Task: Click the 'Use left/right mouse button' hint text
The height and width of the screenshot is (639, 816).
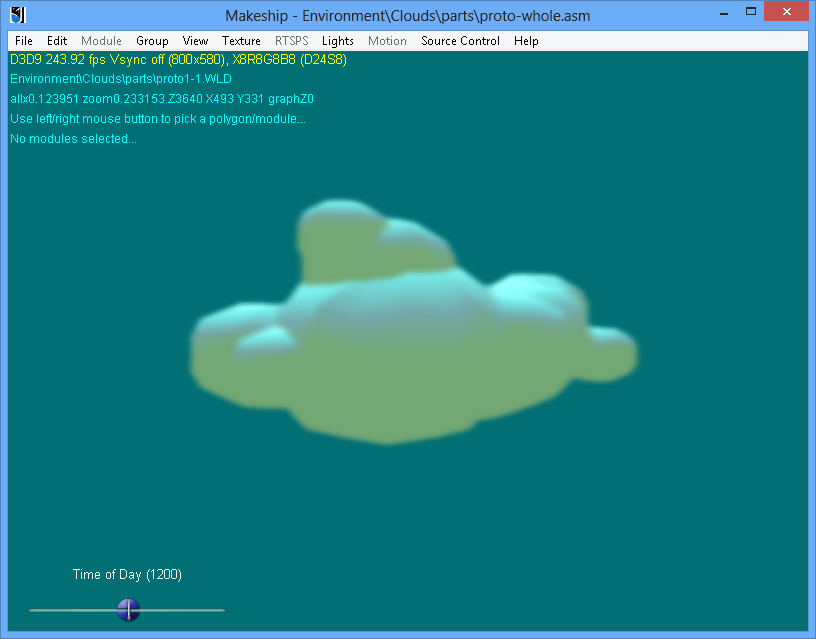Action: pyautogui.click(x=158, y=119)
